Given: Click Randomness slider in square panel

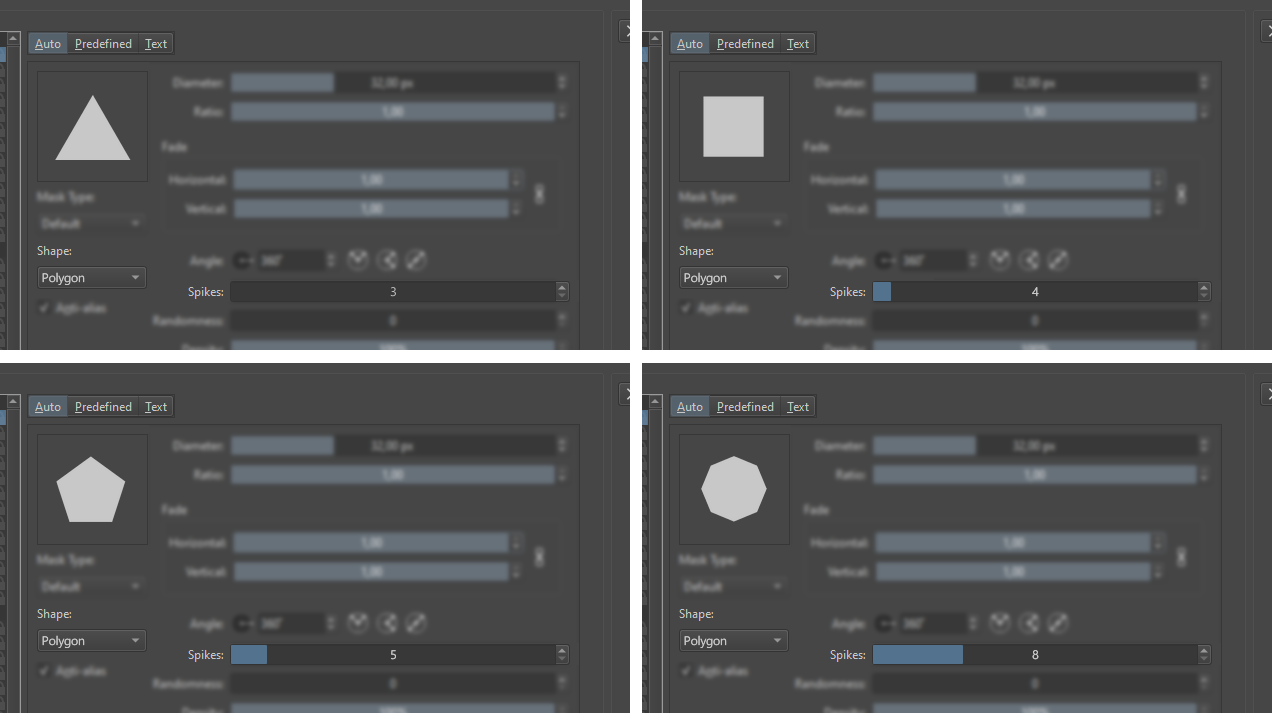Looking at the screenshot, I should tap(1035, 321).
